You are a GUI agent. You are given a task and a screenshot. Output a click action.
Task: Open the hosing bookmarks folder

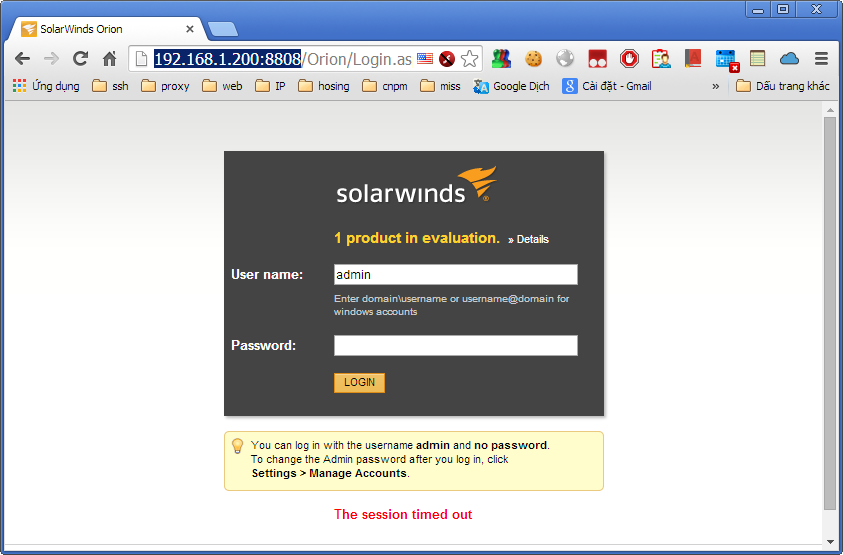[323, 86]
